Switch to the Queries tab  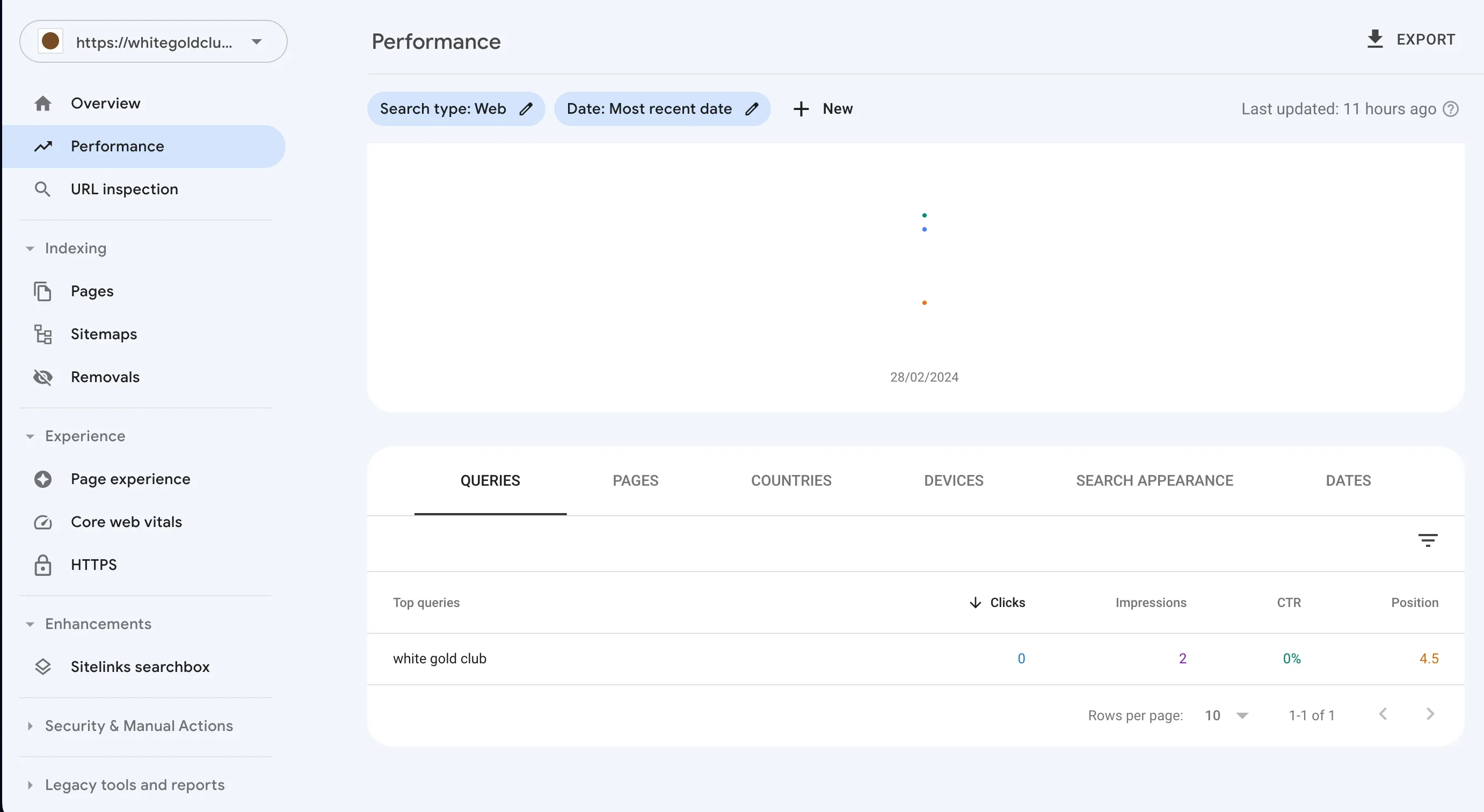(x=490, y=481)
